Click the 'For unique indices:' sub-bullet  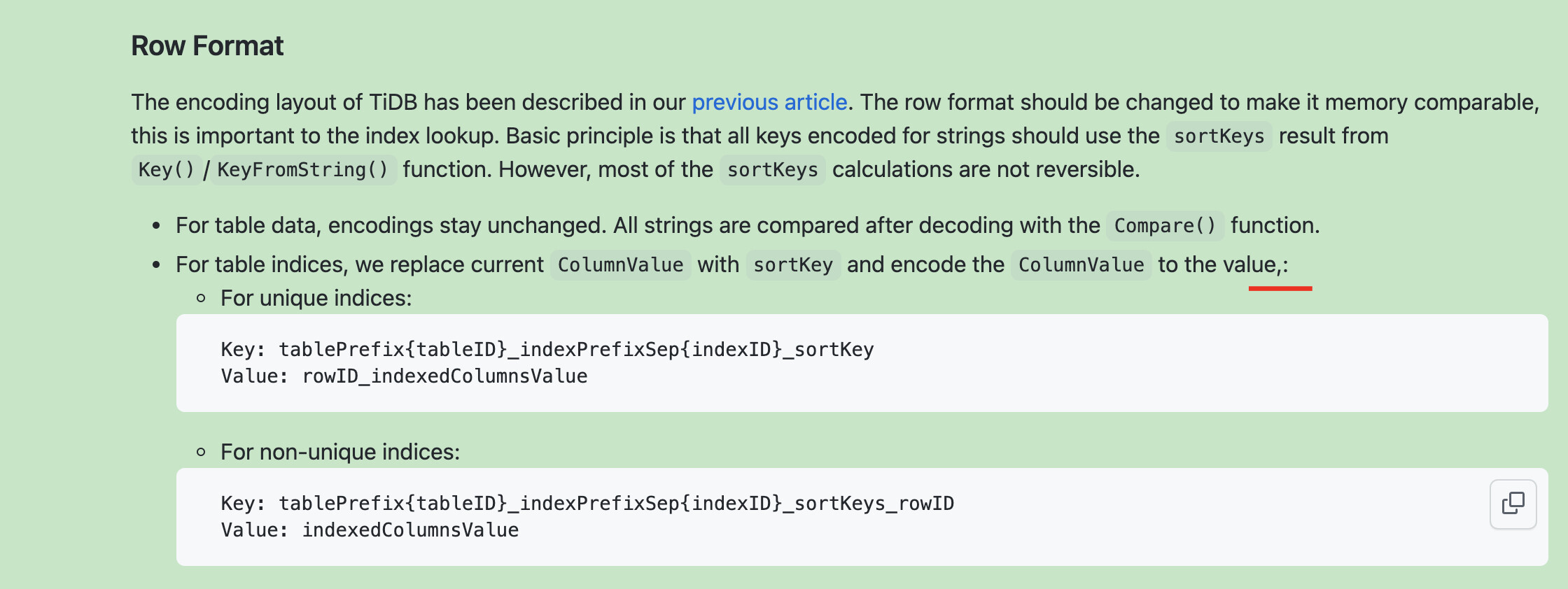tap(316, 298)
